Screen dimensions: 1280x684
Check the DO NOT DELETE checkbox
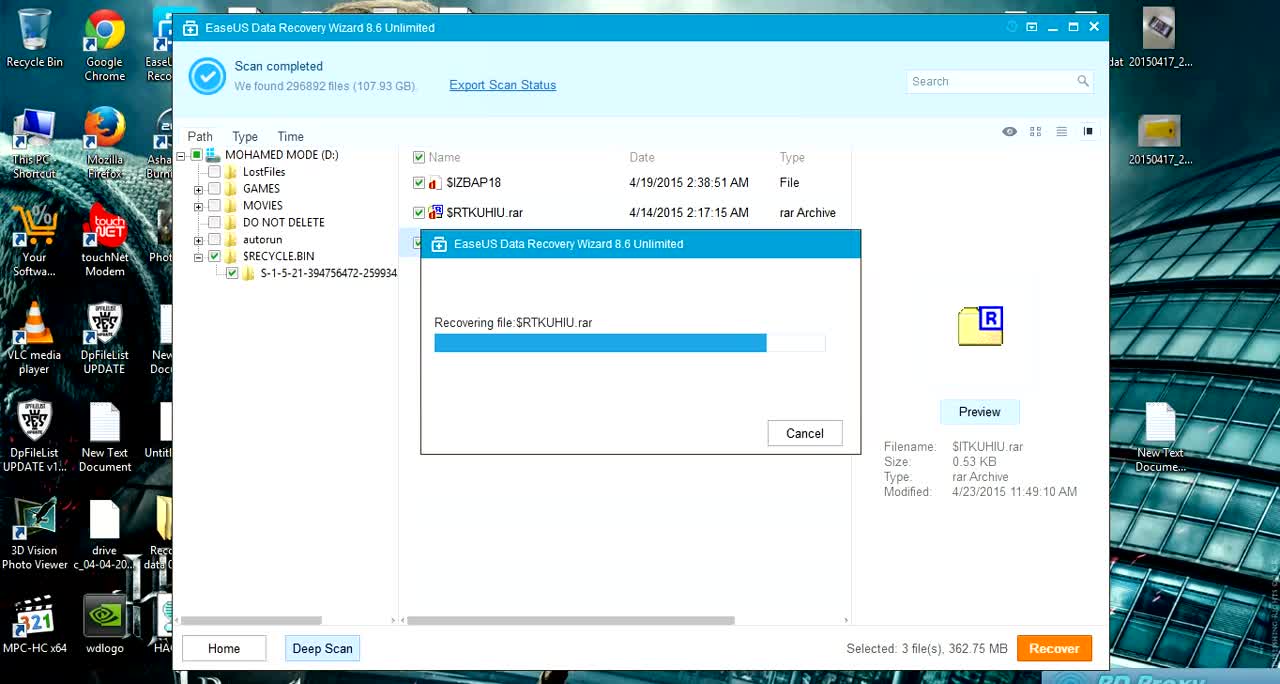click(x=214, y=223)
